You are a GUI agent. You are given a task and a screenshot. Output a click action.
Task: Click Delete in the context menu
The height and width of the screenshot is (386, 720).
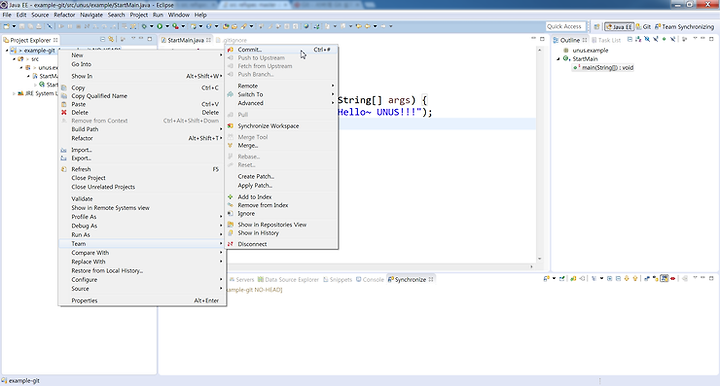142,112
